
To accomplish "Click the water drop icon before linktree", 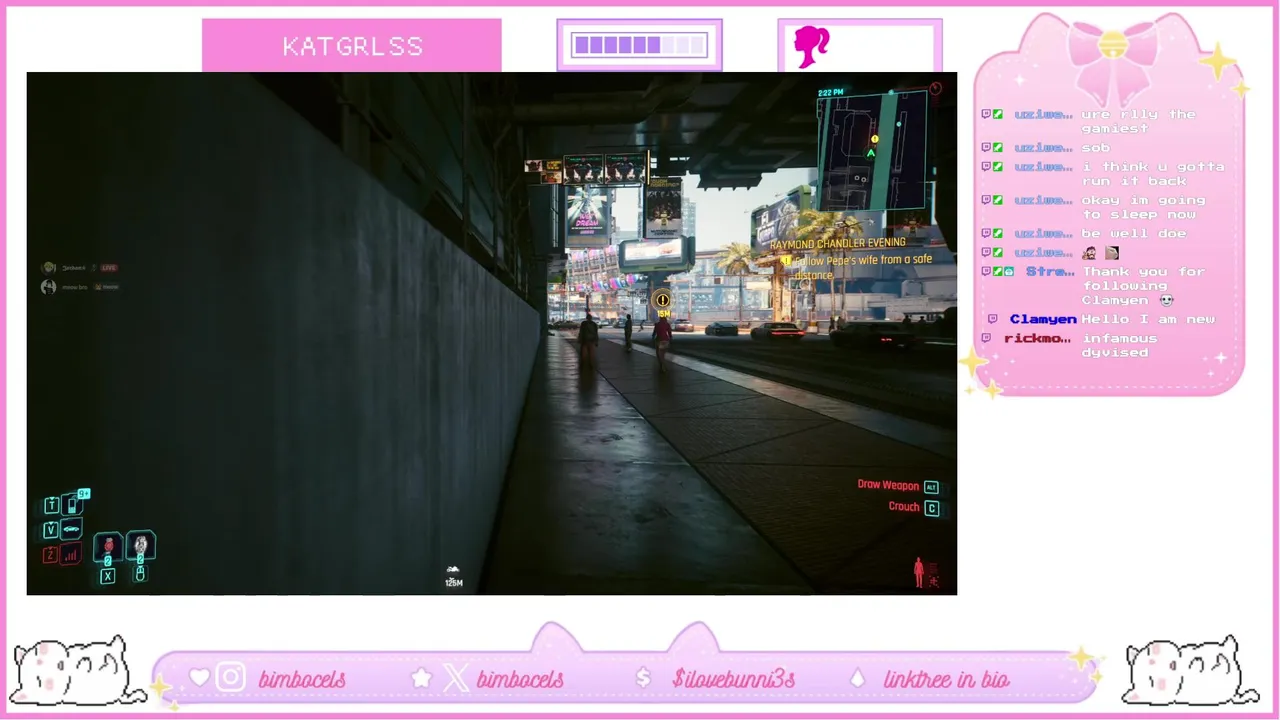I will [857, 678].
